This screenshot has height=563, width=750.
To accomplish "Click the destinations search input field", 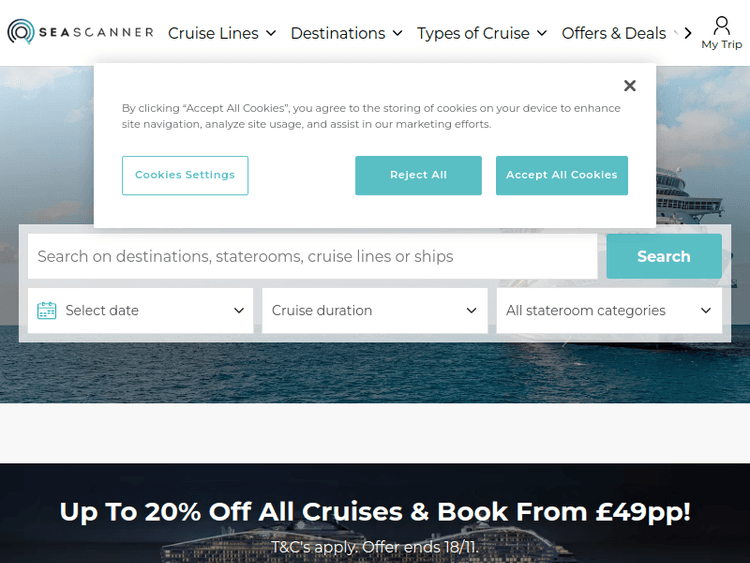I will click(x=312, y=257).
